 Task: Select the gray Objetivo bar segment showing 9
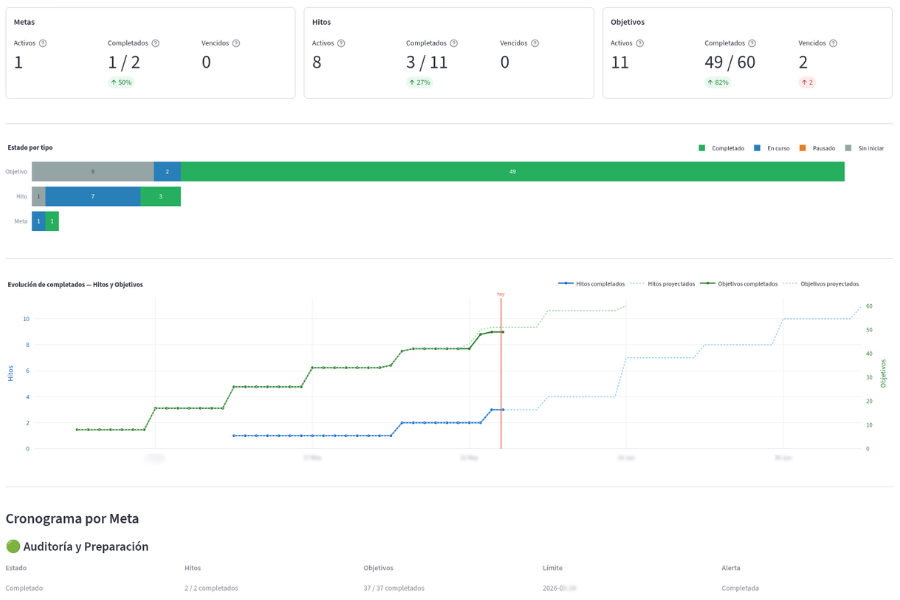[x=93, y=172]
